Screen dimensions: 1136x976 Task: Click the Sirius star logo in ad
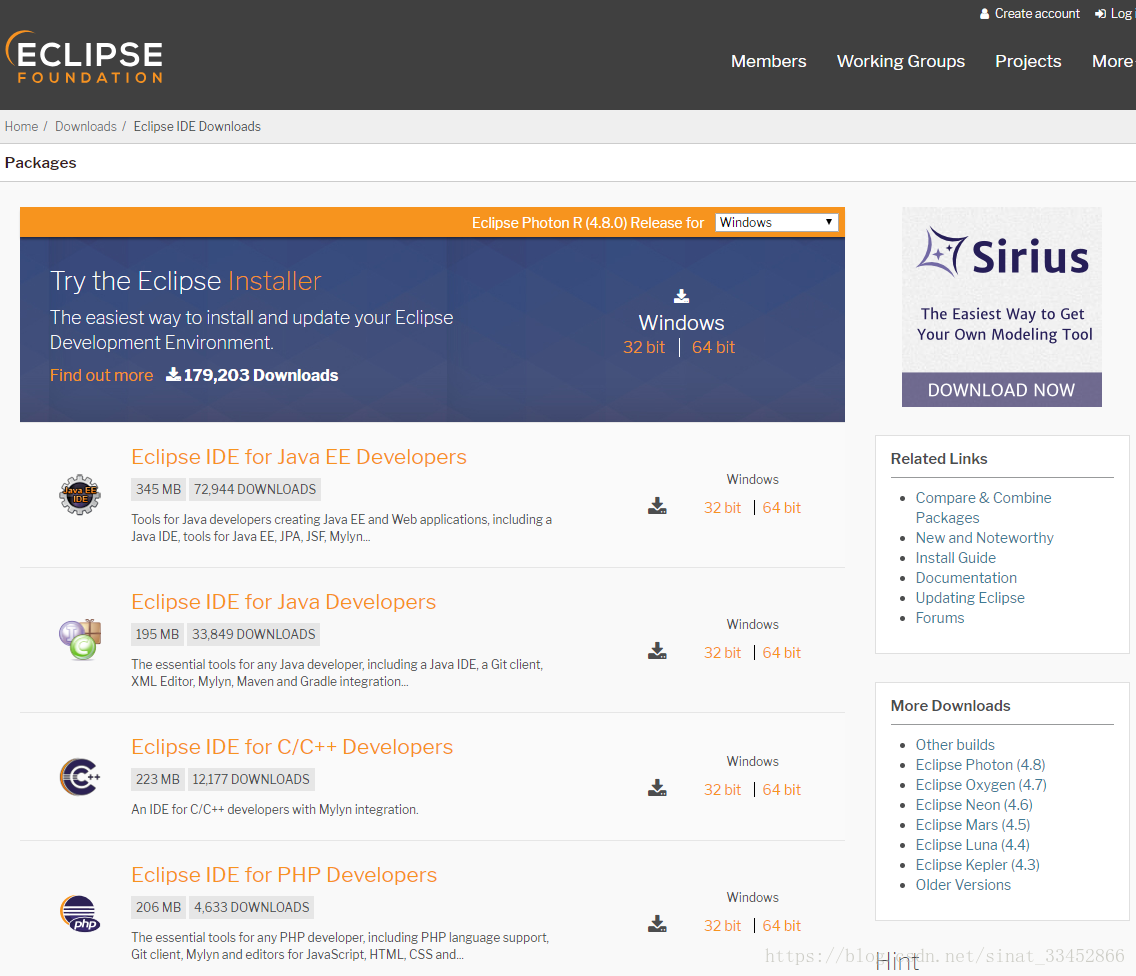pyautogui.click(x=941, y=252)
